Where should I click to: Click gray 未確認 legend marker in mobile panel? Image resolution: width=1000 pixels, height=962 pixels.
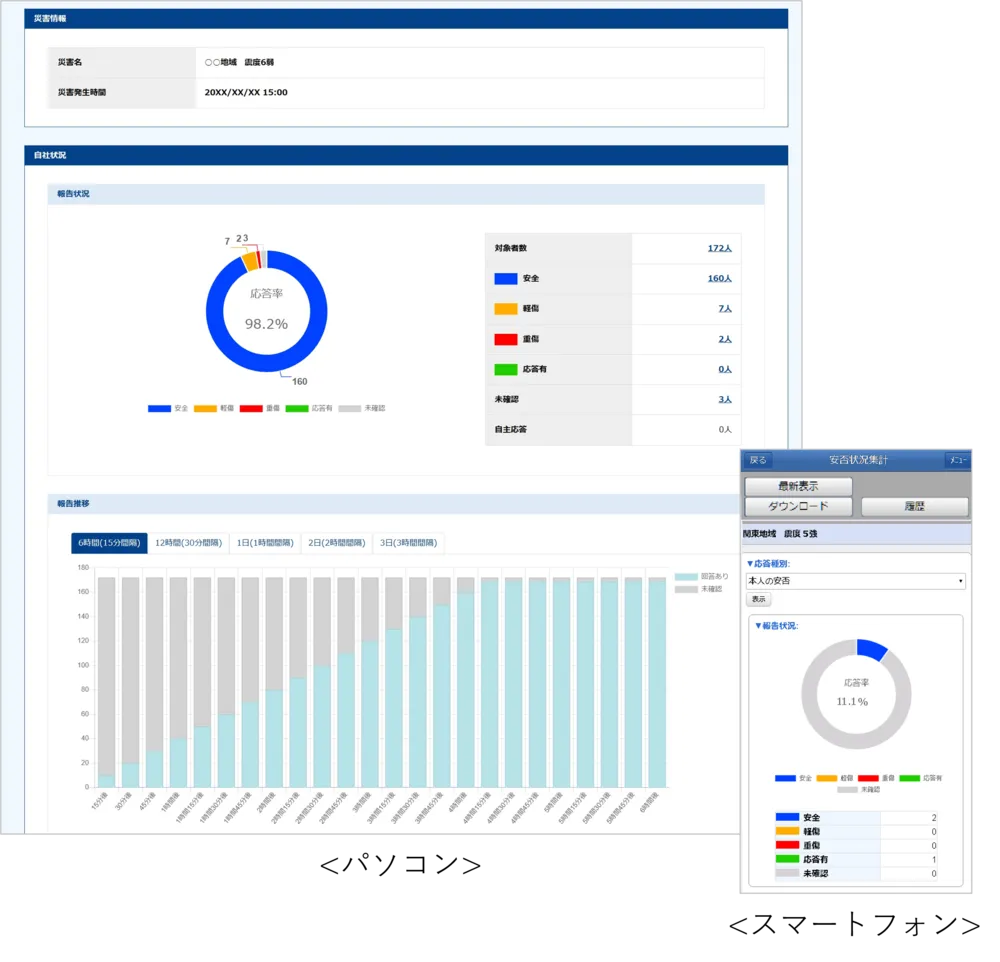[x=847, y=789]
